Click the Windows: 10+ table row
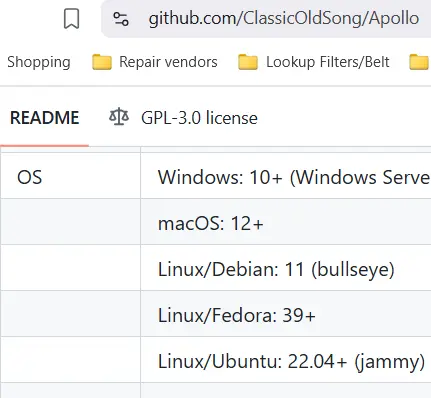The width and height of the screenshot is (431, 398). click(x=286, y=177)
